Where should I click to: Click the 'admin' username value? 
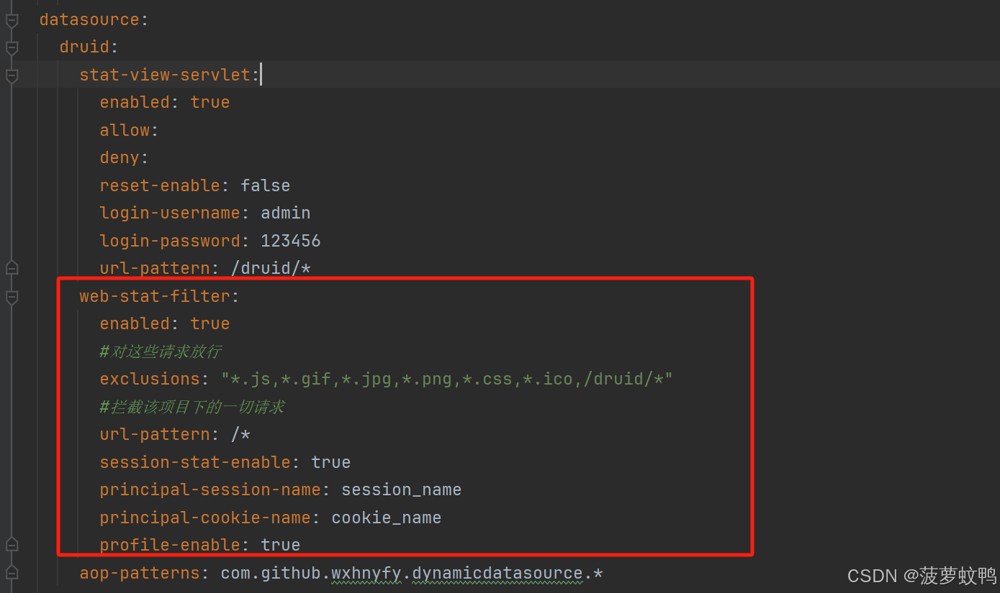[x=285, y=213]
